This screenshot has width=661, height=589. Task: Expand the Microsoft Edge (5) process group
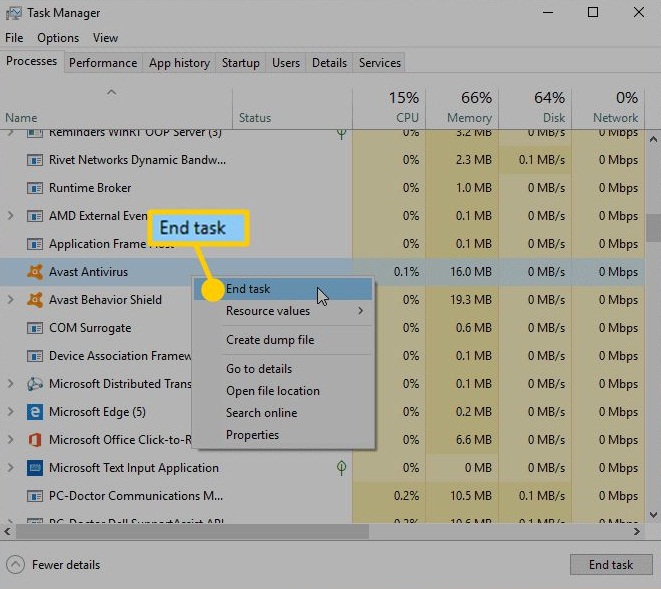click(x=11, y=412)
